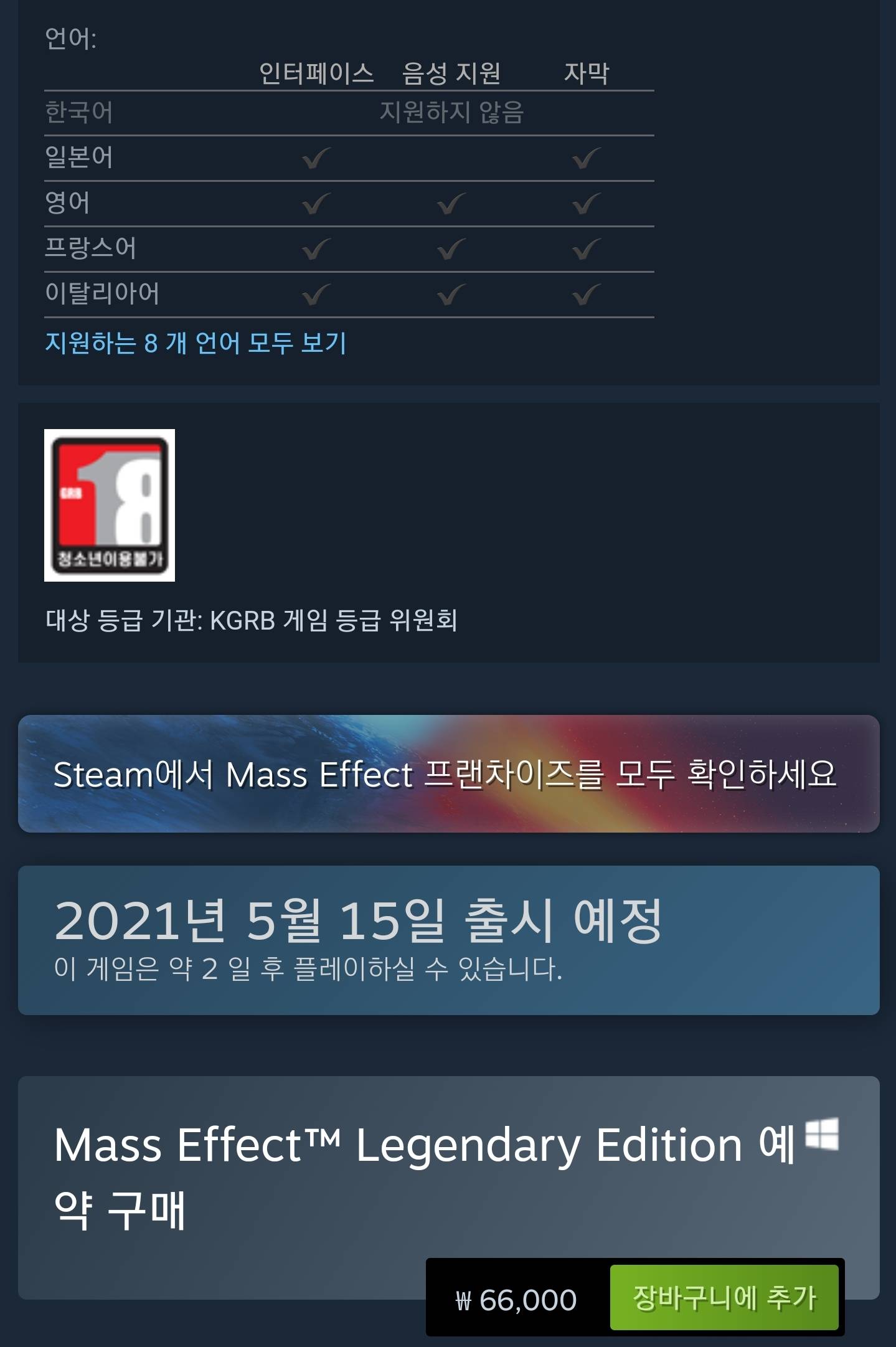Click the ₩ 66,000 price label

[516, 1300]
